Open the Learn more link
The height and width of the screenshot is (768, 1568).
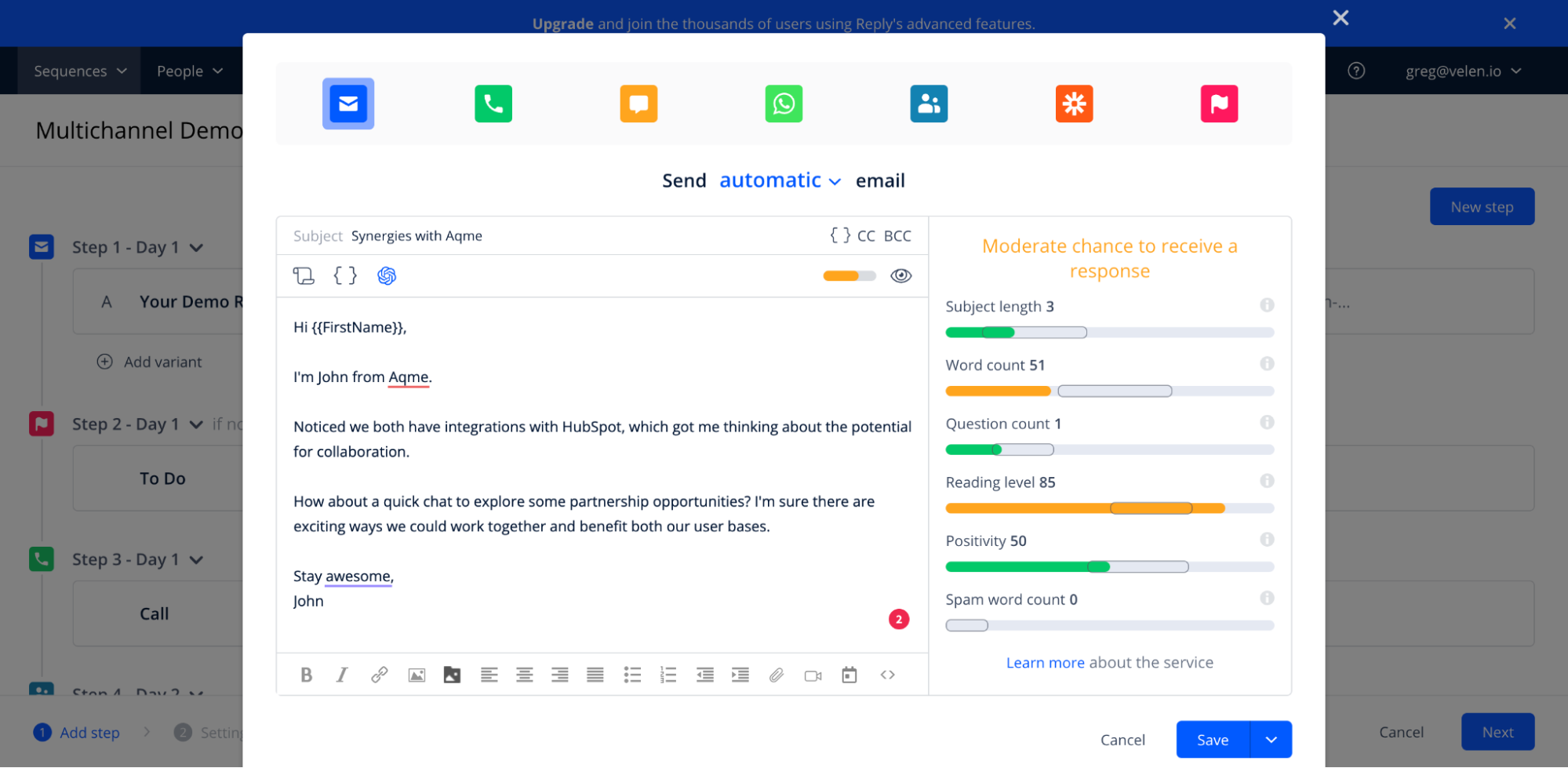click(1045, 662)
